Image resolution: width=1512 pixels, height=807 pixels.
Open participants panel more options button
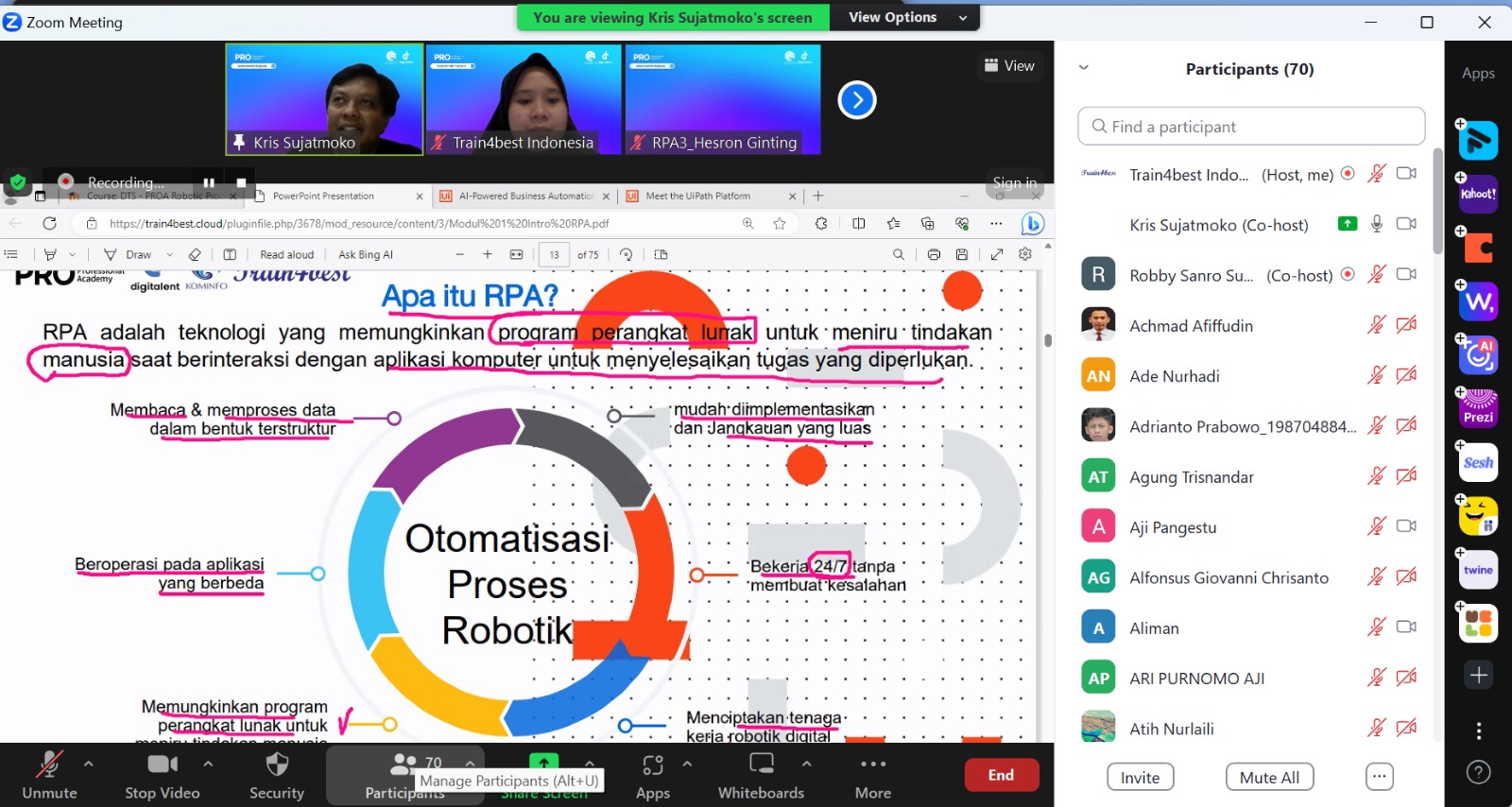1380,777
